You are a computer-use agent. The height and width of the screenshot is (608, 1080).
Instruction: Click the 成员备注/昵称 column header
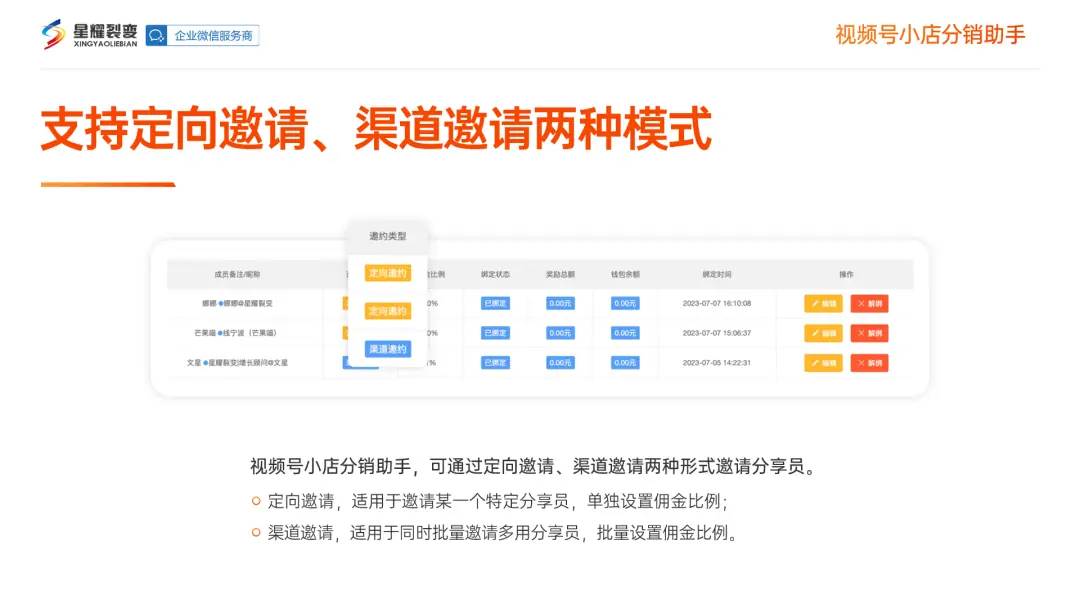pos(237,274)
